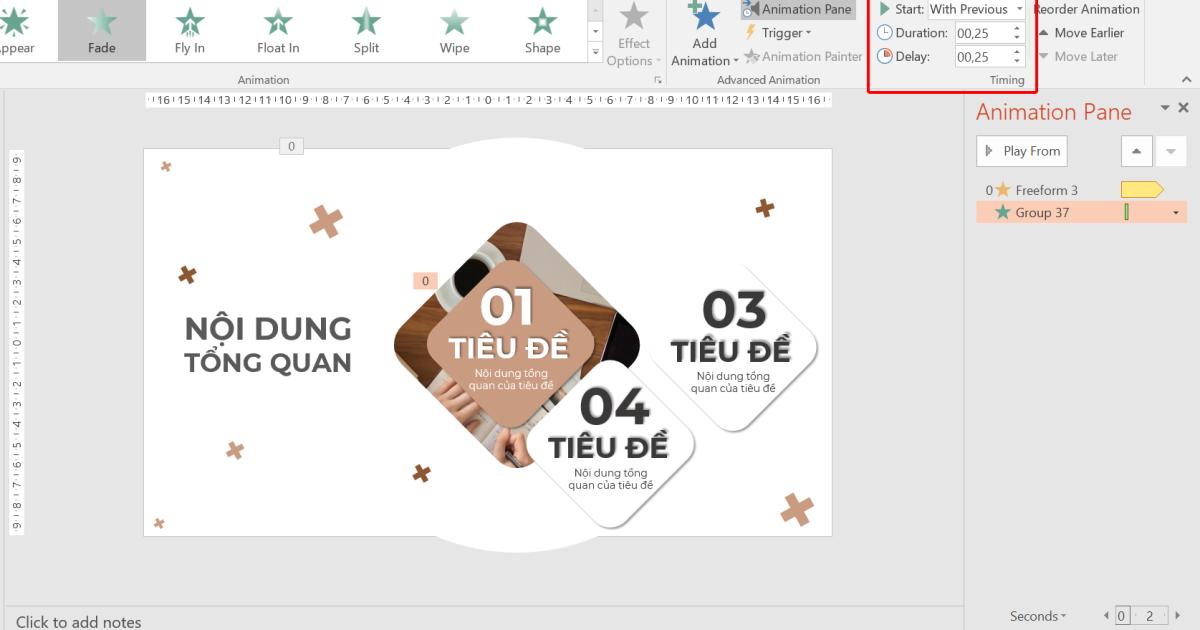Image resolution: width=1200 pixels, height=630 pixels.
Task: Click the notes area to add notes
Action: click(300, 621)
